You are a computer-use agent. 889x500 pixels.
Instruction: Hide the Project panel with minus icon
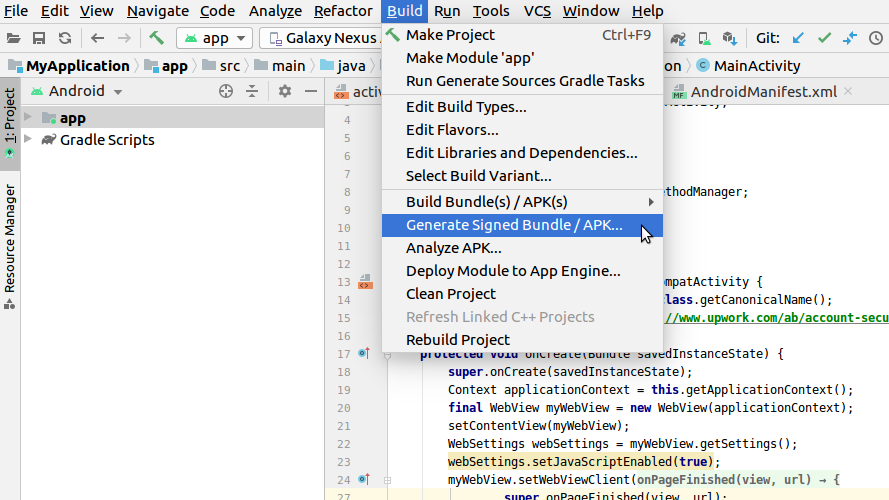pos(311,91)
